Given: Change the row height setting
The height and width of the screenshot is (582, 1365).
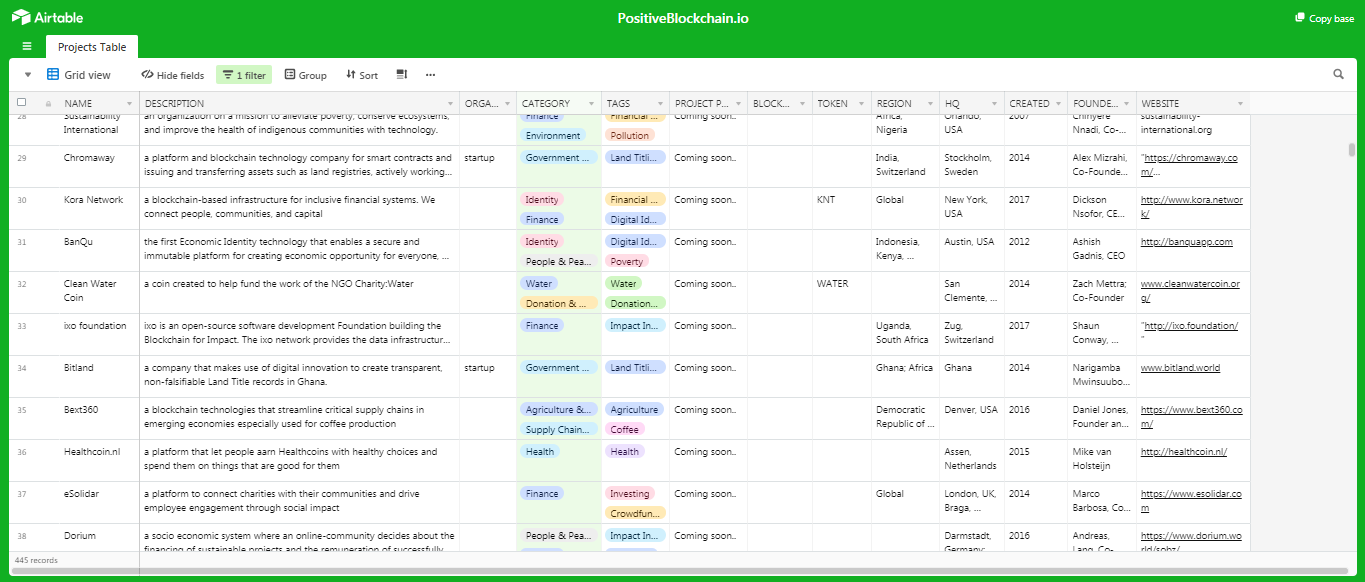Looking at the screenshot, I should [x=402, y=75].
